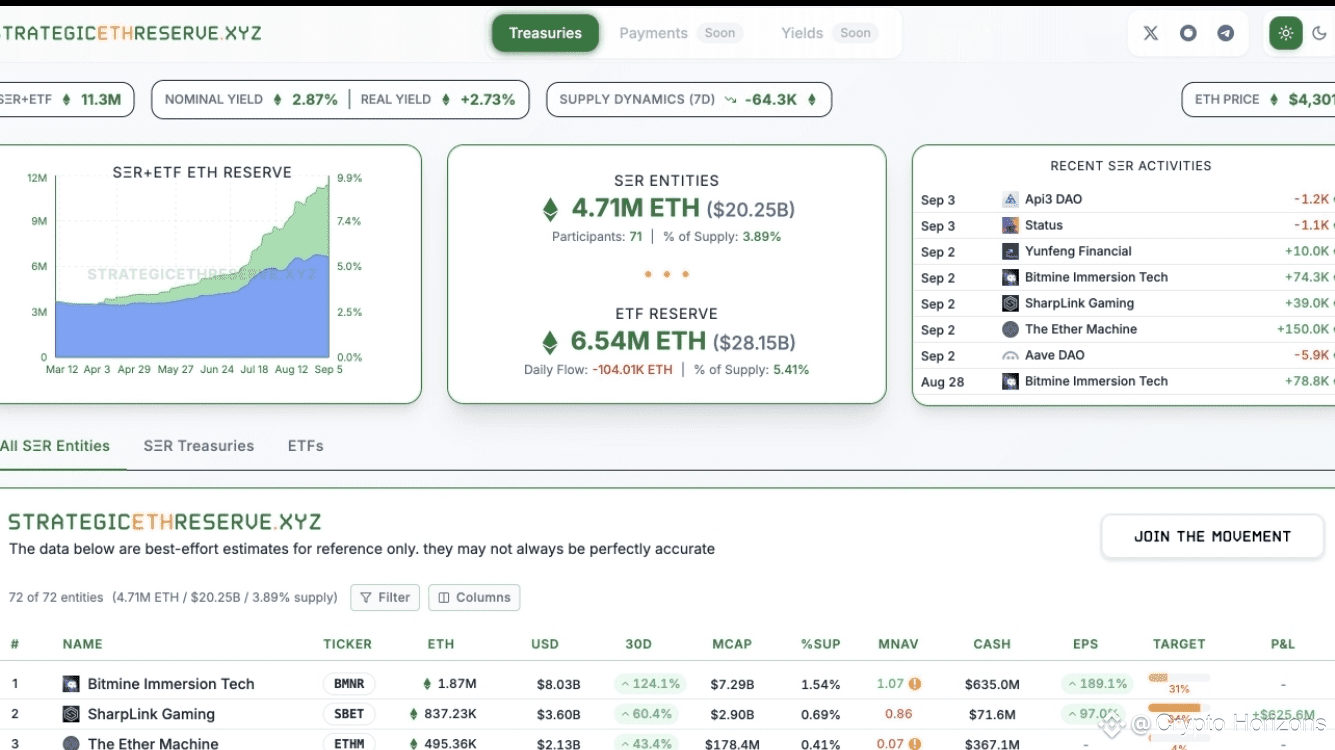
Task: Click the Sep 2 Bitmine Immersion logo icon
Action: 1010,277
